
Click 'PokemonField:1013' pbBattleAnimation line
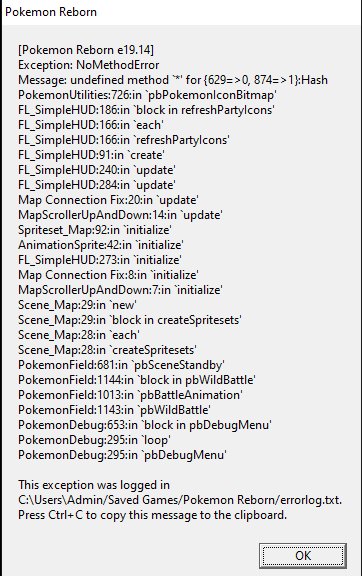tap(130, 396)
